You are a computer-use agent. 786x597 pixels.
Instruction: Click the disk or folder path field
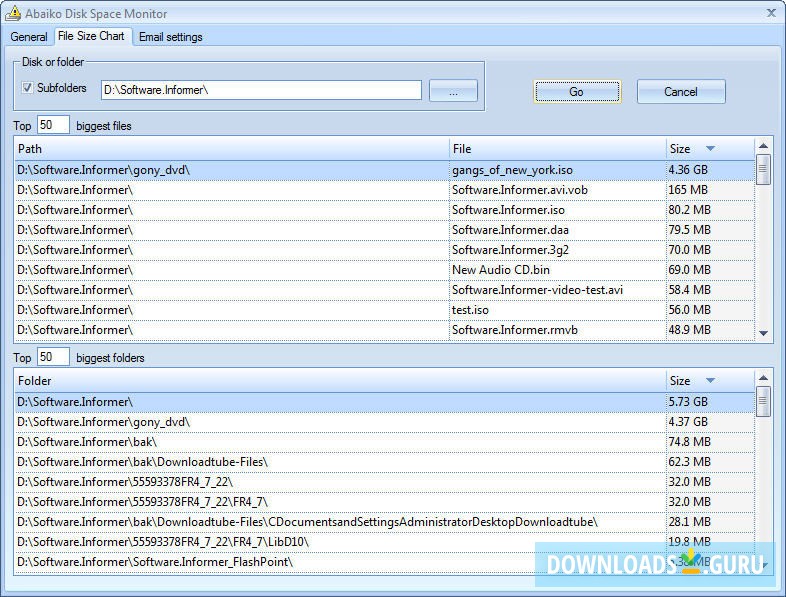pos(261,91)
